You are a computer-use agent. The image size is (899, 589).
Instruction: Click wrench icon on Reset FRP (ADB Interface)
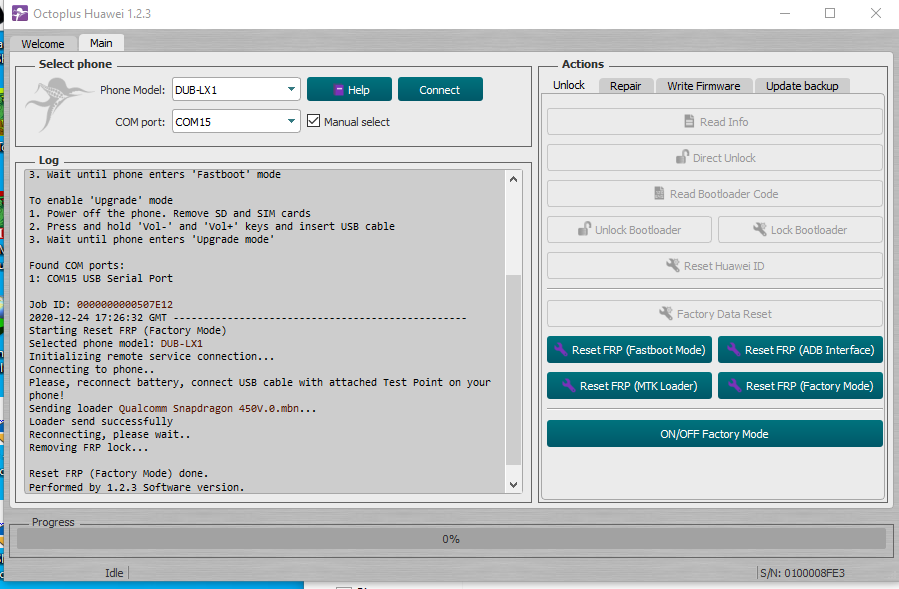click(733, 349)
